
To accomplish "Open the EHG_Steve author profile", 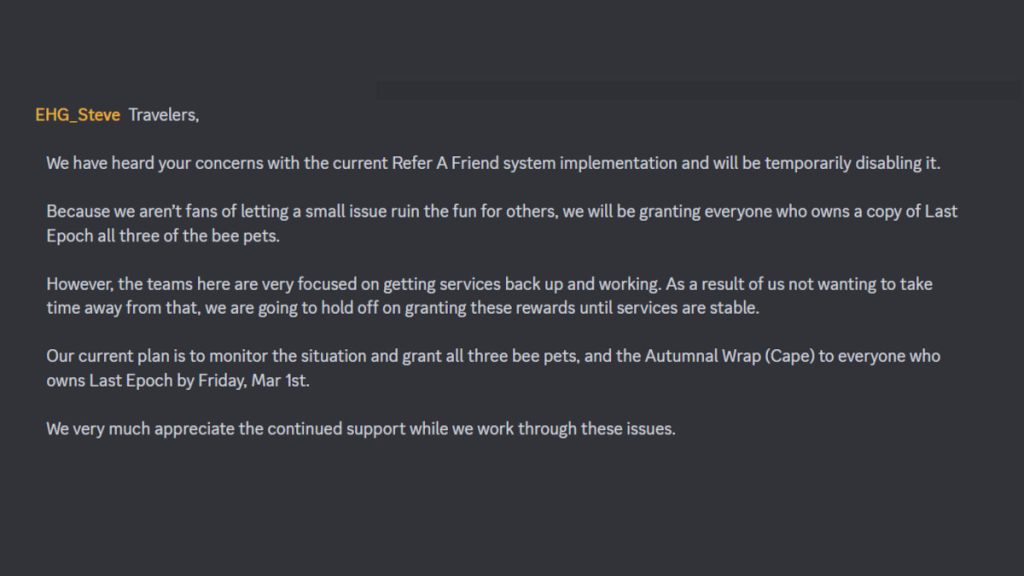I will click(78, 115).
